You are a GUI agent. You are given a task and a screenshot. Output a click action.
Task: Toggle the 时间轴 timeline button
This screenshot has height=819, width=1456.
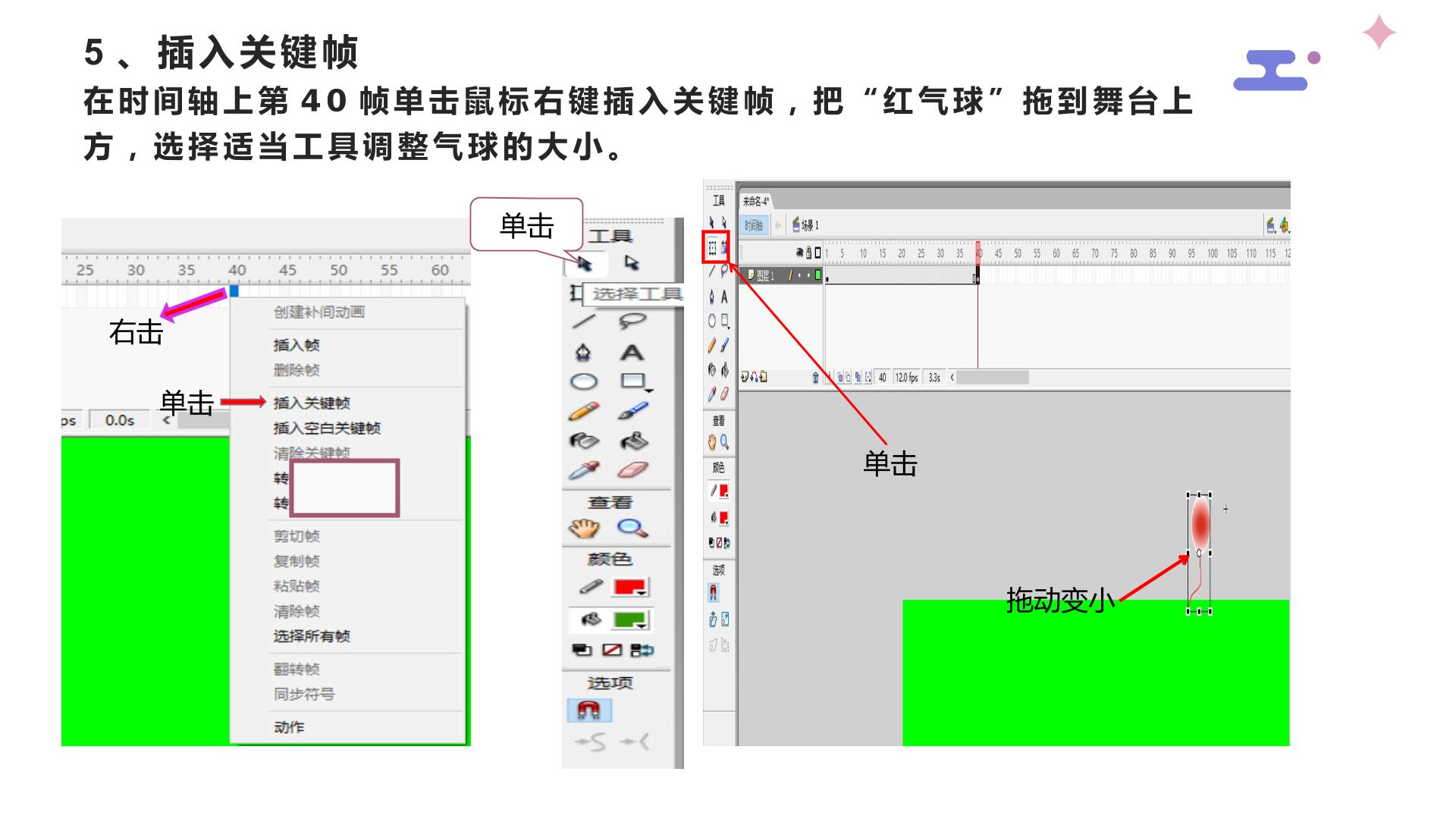click(754, 225)
